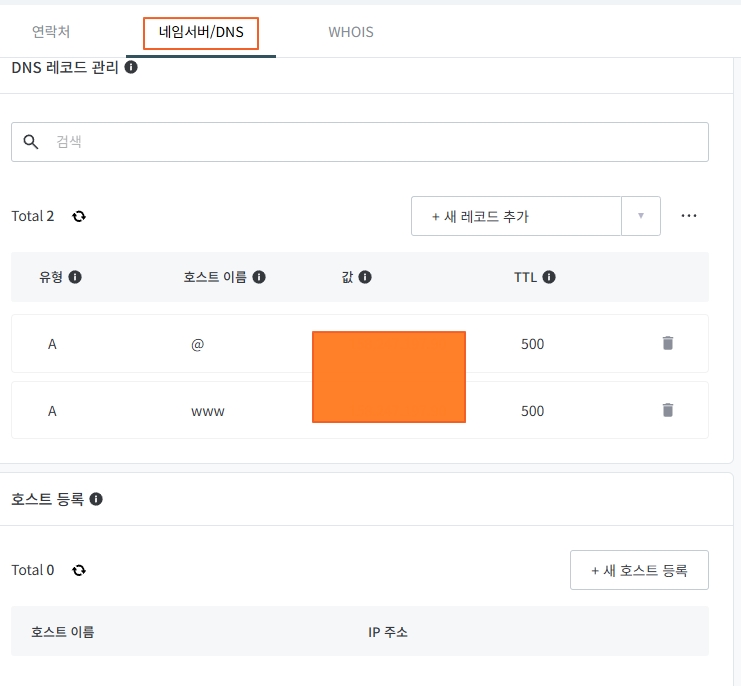Click the www host name cell

(x=208, y=412)
